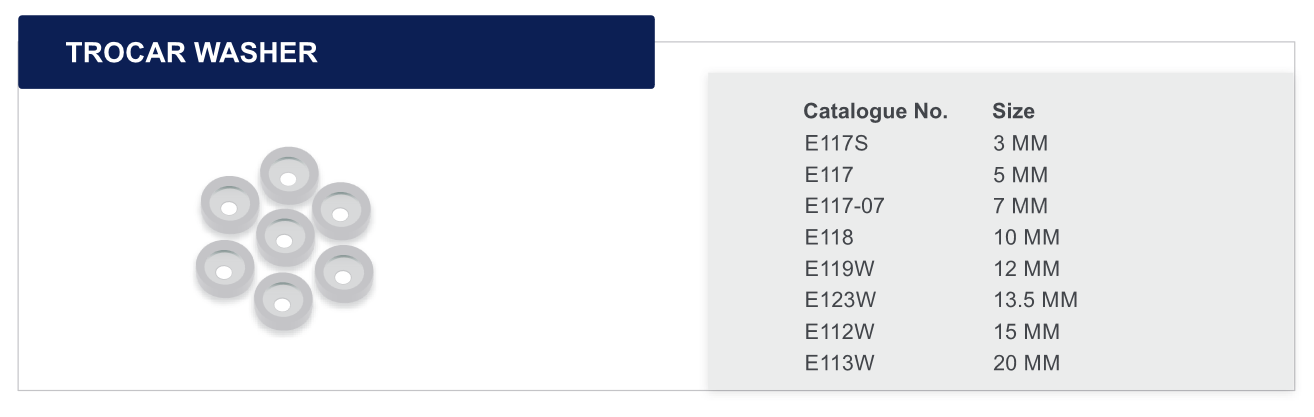The height and width of the screenshot is (417, 1314).
Task: Select catalogue number E117
Action: point(829,175)
